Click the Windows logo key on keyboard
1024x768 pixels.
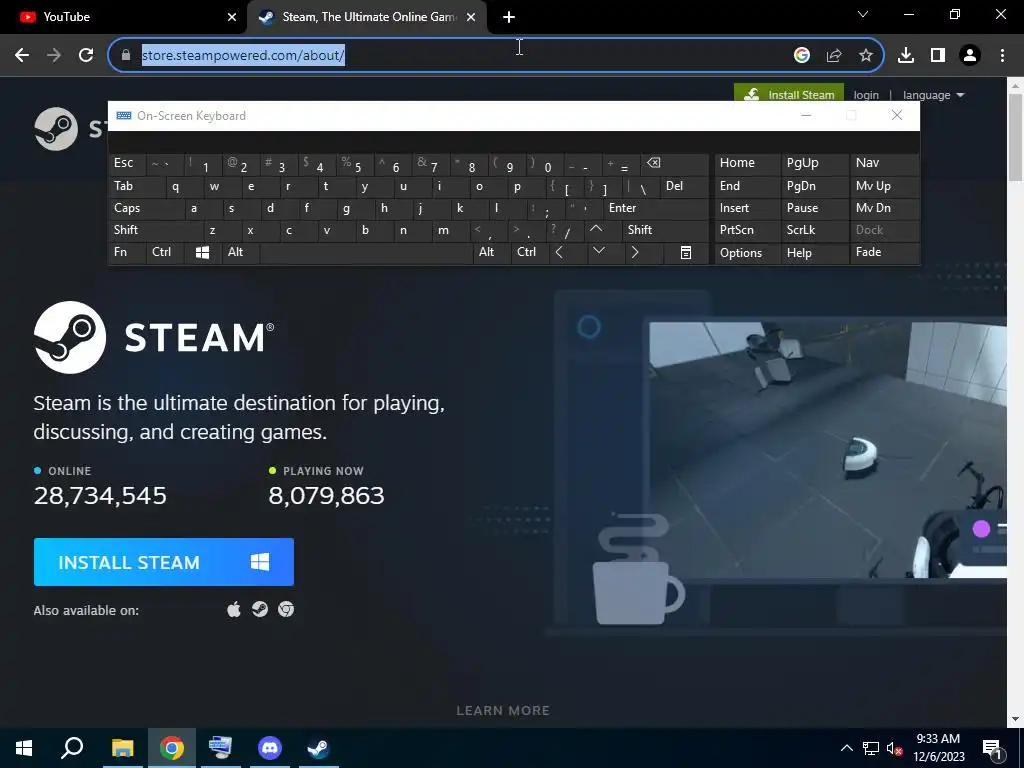coord(202,253)
